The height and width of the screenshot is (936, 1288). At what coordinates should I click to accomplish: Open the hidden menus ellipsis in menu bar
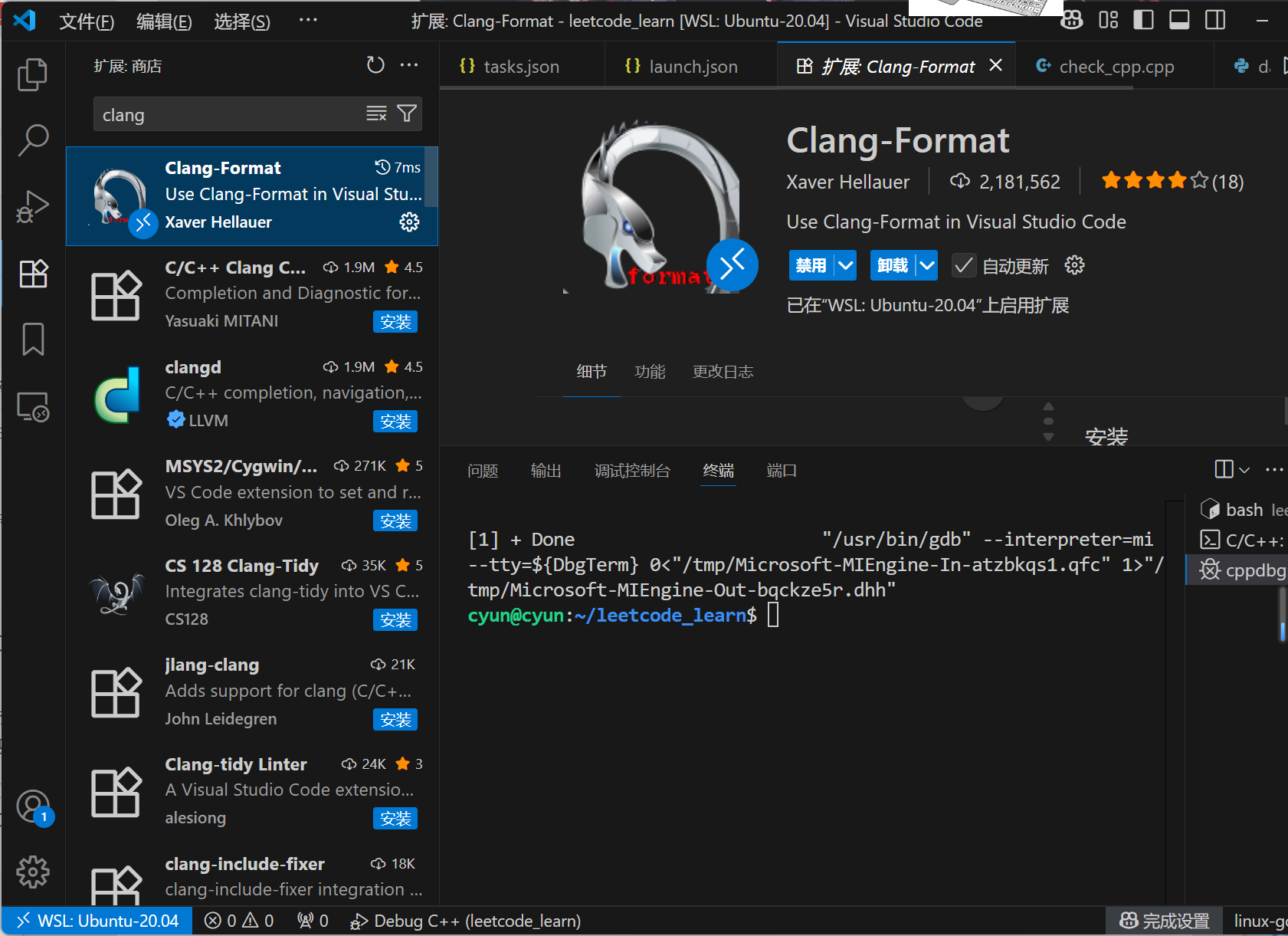coord(308,20)
